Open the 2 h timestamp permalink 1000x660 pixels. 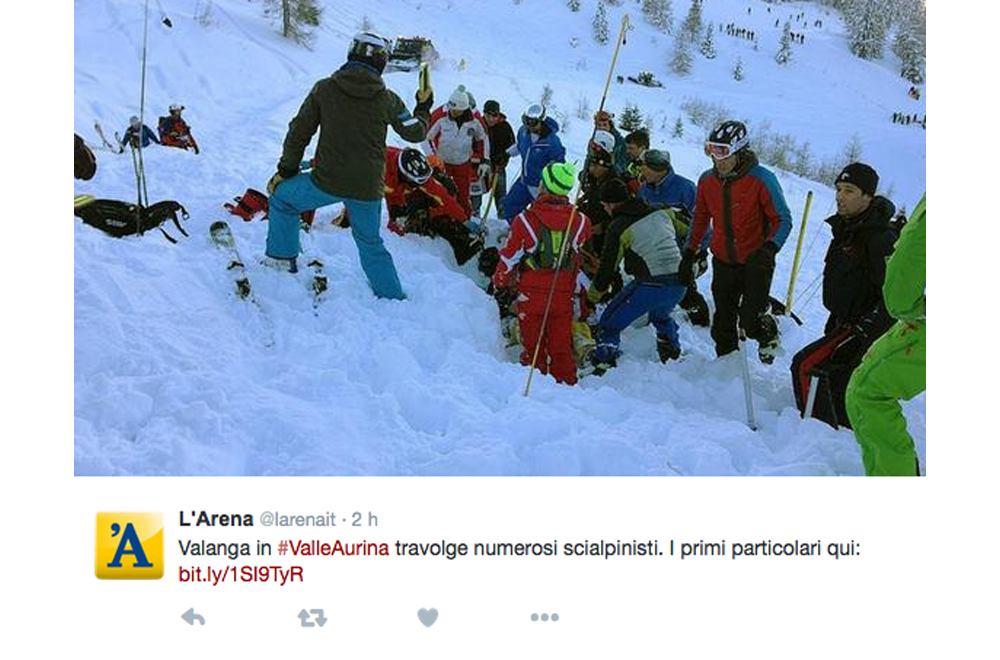coord(365,520)
